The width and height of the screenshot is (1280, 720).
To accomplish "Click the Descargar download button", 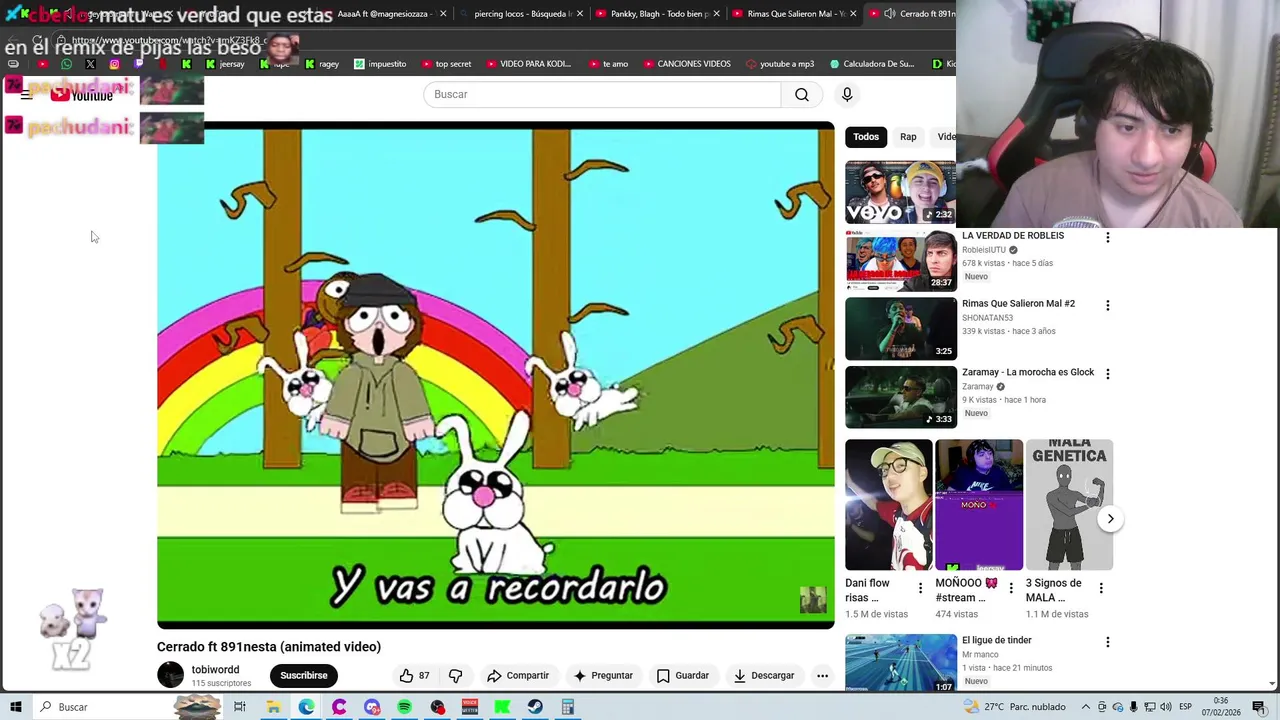I will [764, 676].
